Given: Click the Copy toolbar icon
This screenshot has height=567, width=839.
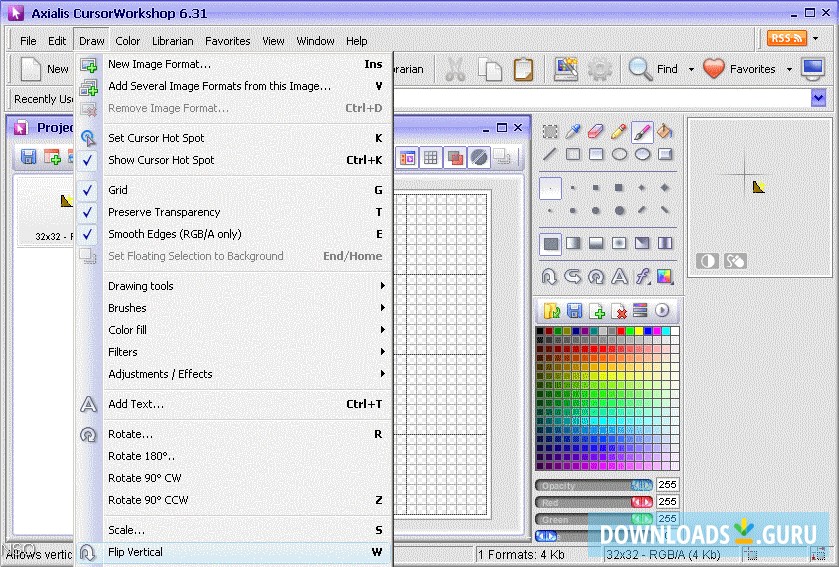Looking at the screenshot, I should (489, 70).
